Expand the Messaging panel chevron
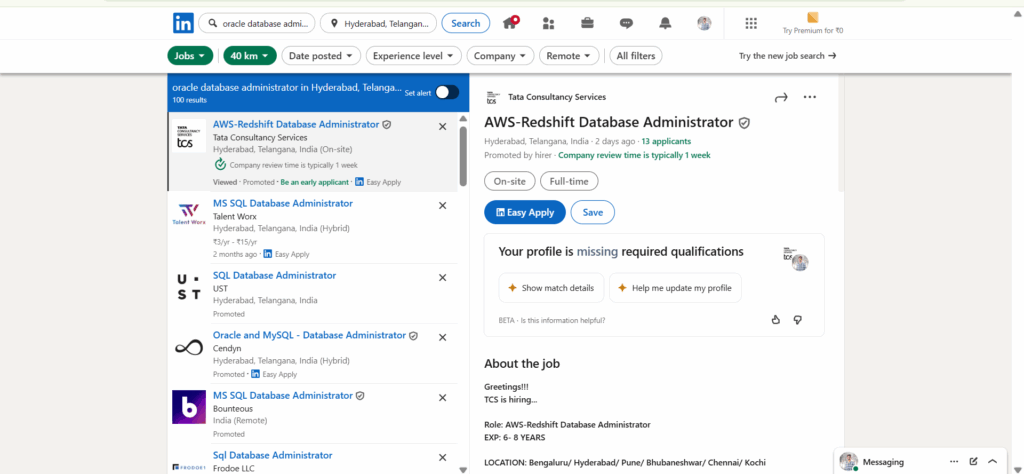 click(x=993, y=462)
